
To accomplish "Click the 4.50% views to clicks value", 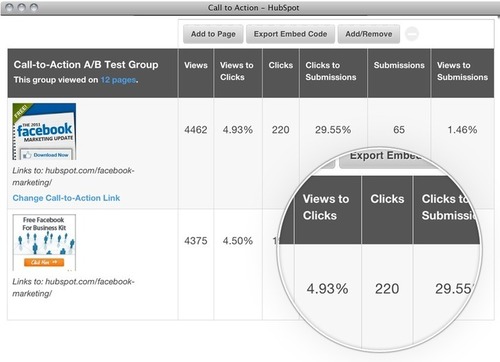I will 238,241.
